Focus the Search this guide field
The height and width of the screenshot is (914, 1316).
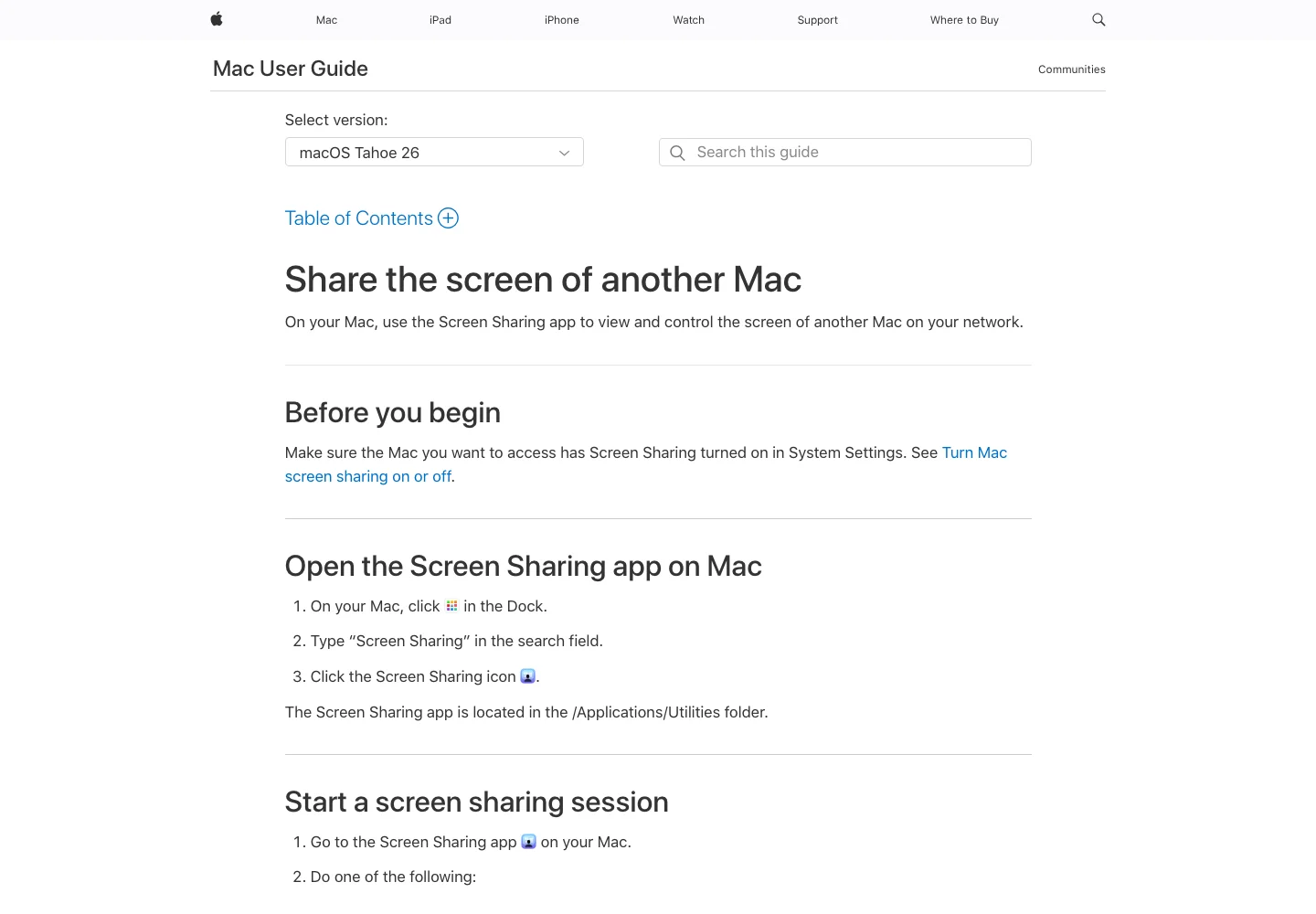845,153
